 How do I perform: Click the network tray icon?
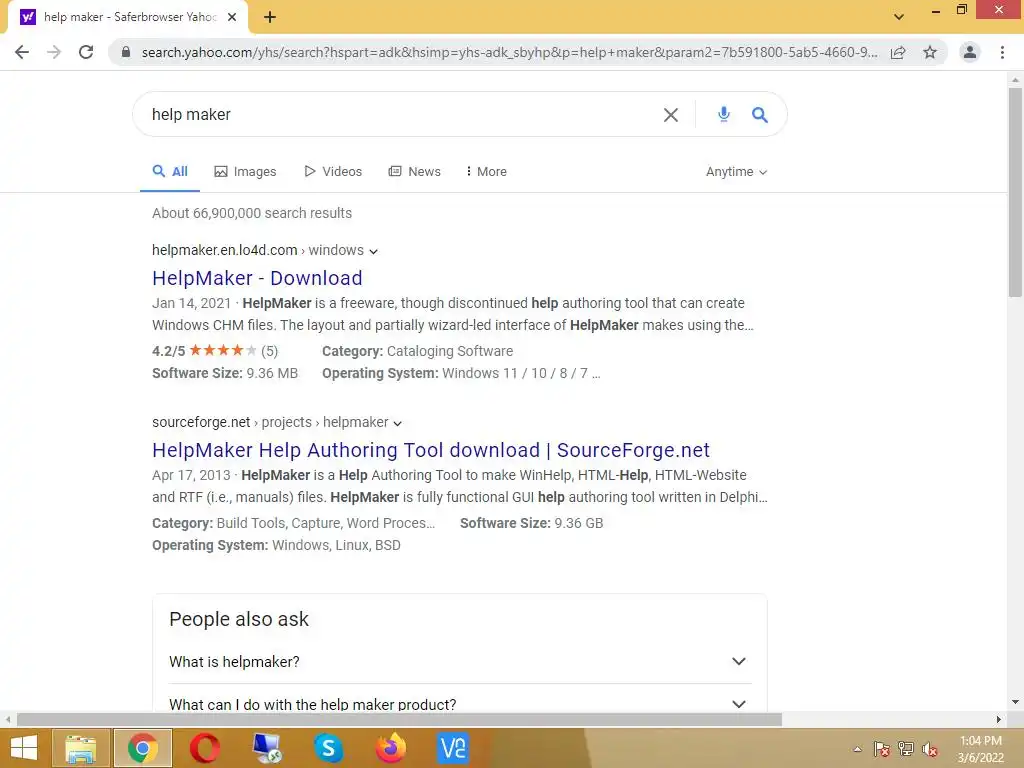(906, 749)
